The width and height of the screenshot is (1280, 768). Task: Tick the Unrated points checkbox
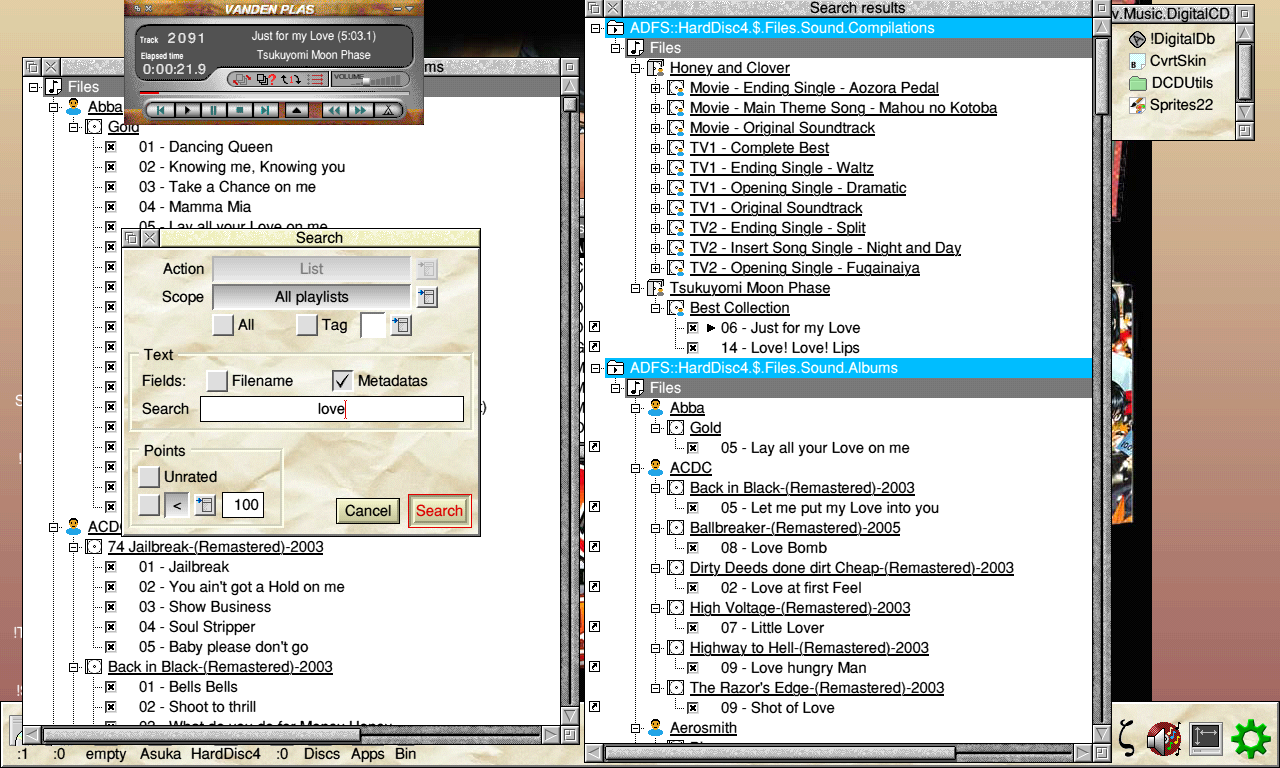[x=149, y=477]
